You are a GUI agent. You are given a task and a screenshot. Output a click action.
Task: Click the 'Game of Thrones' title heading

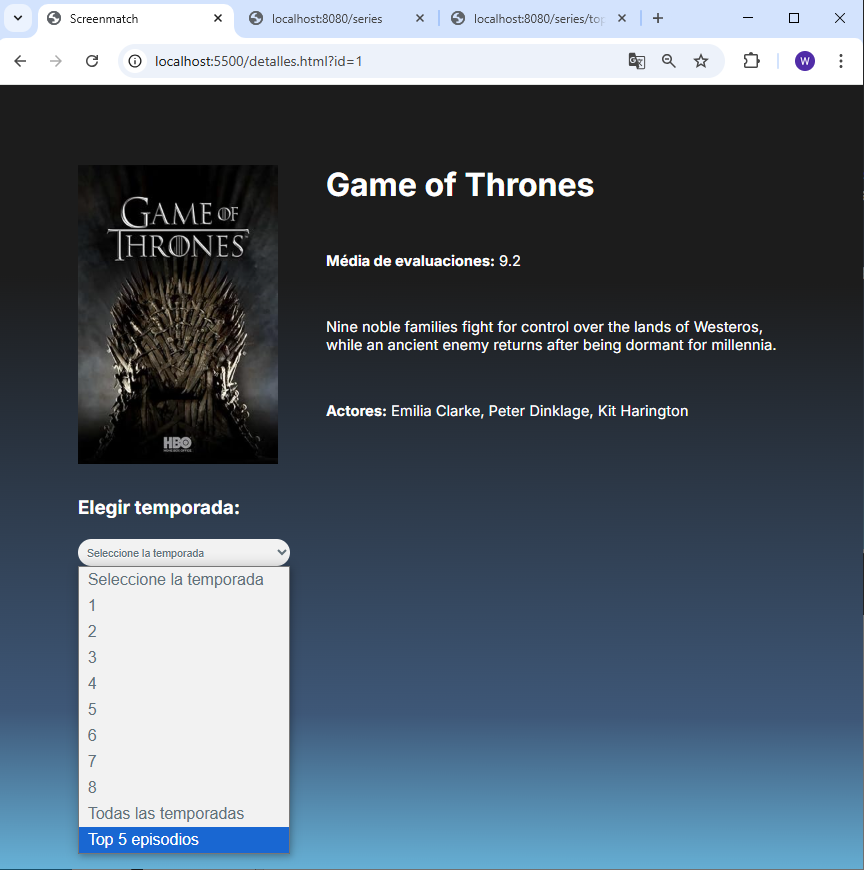click(460, 185)
